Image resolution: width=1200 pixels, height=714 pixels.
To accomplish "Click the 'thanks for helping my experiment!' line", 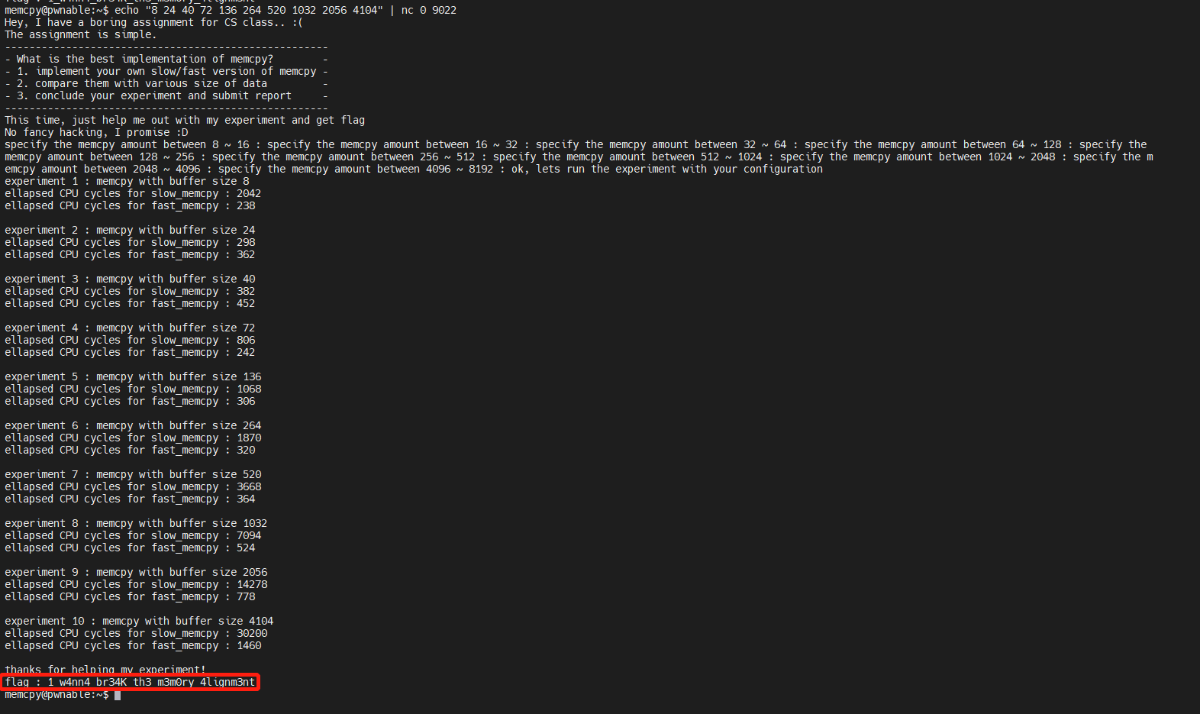I will 105,670.
